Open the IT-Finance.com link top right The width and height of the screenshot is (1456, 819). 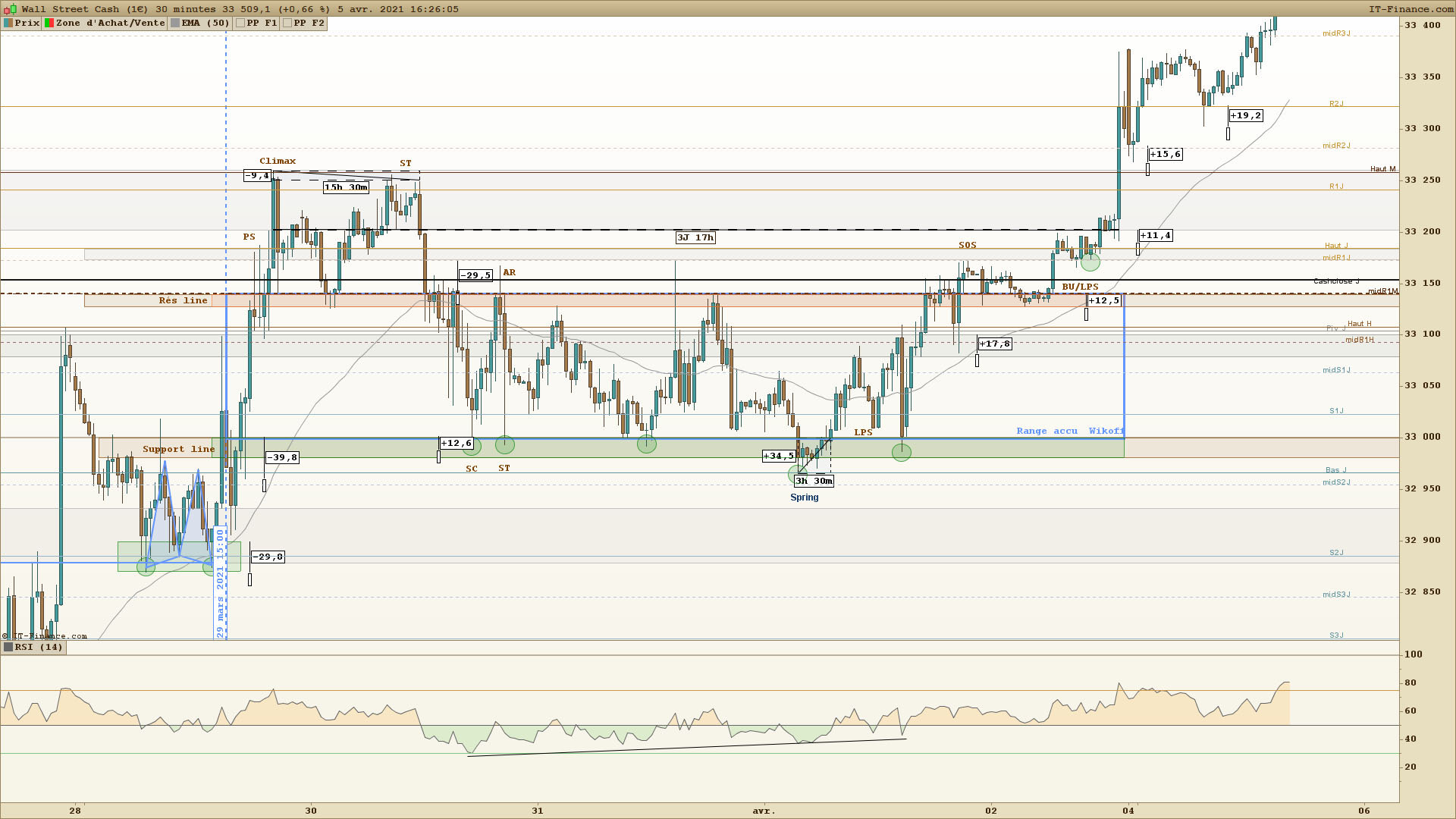1410,9
